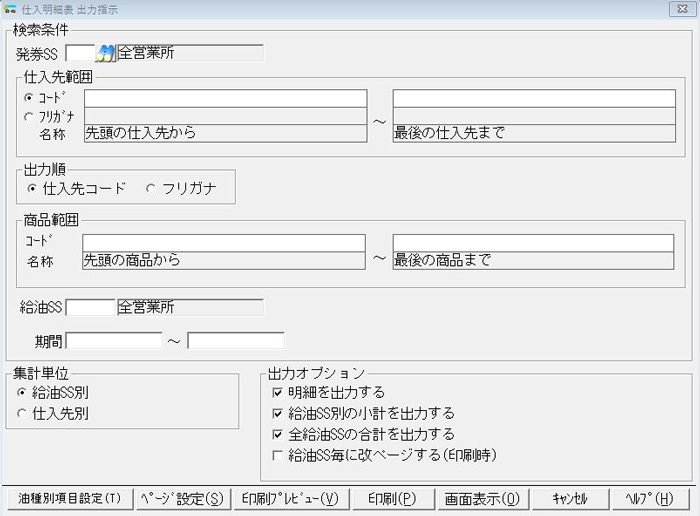Select the コード radio button in 仕入先範囲

coord(28,98)
